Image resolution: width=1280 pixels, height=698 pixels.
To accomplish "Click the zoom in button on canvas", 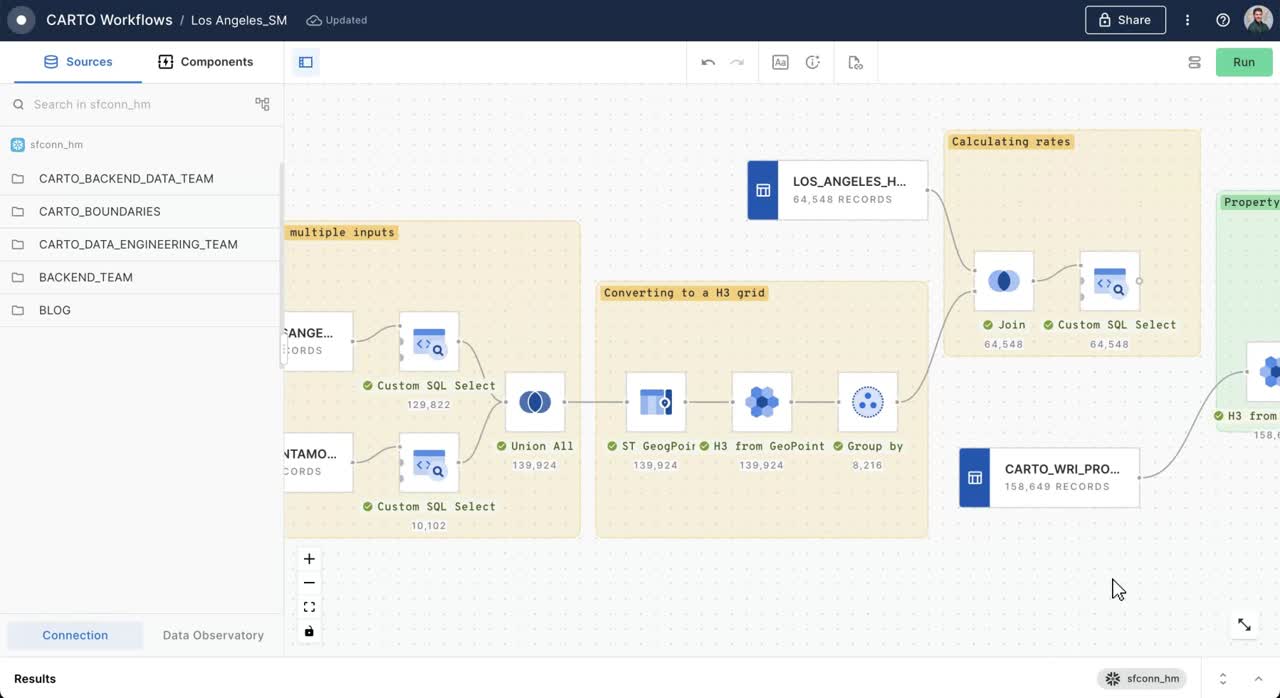I will [x=309, y=558].
